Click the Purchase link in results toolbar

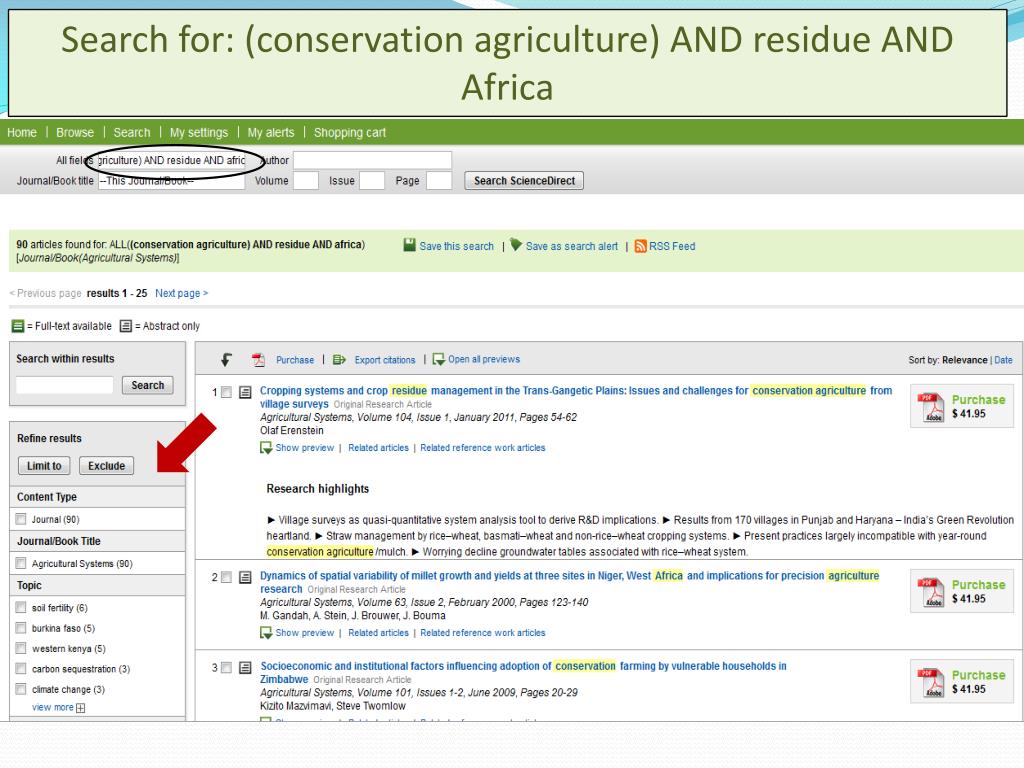[295, 360]
